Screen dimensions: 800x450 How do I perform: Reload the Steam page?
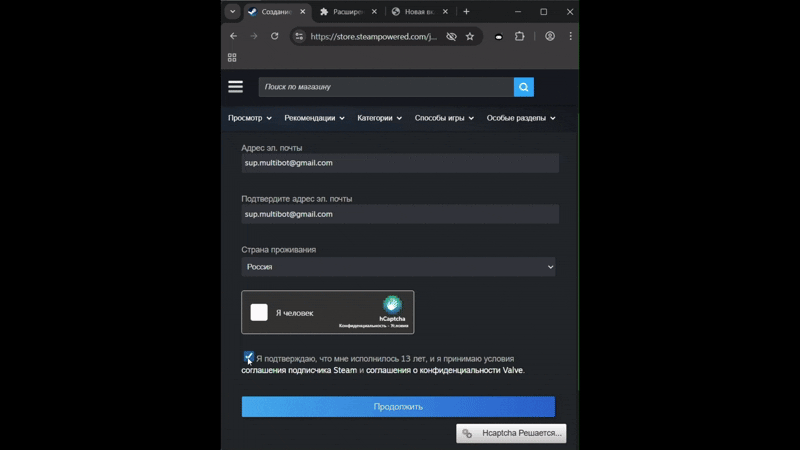[274, 36]
